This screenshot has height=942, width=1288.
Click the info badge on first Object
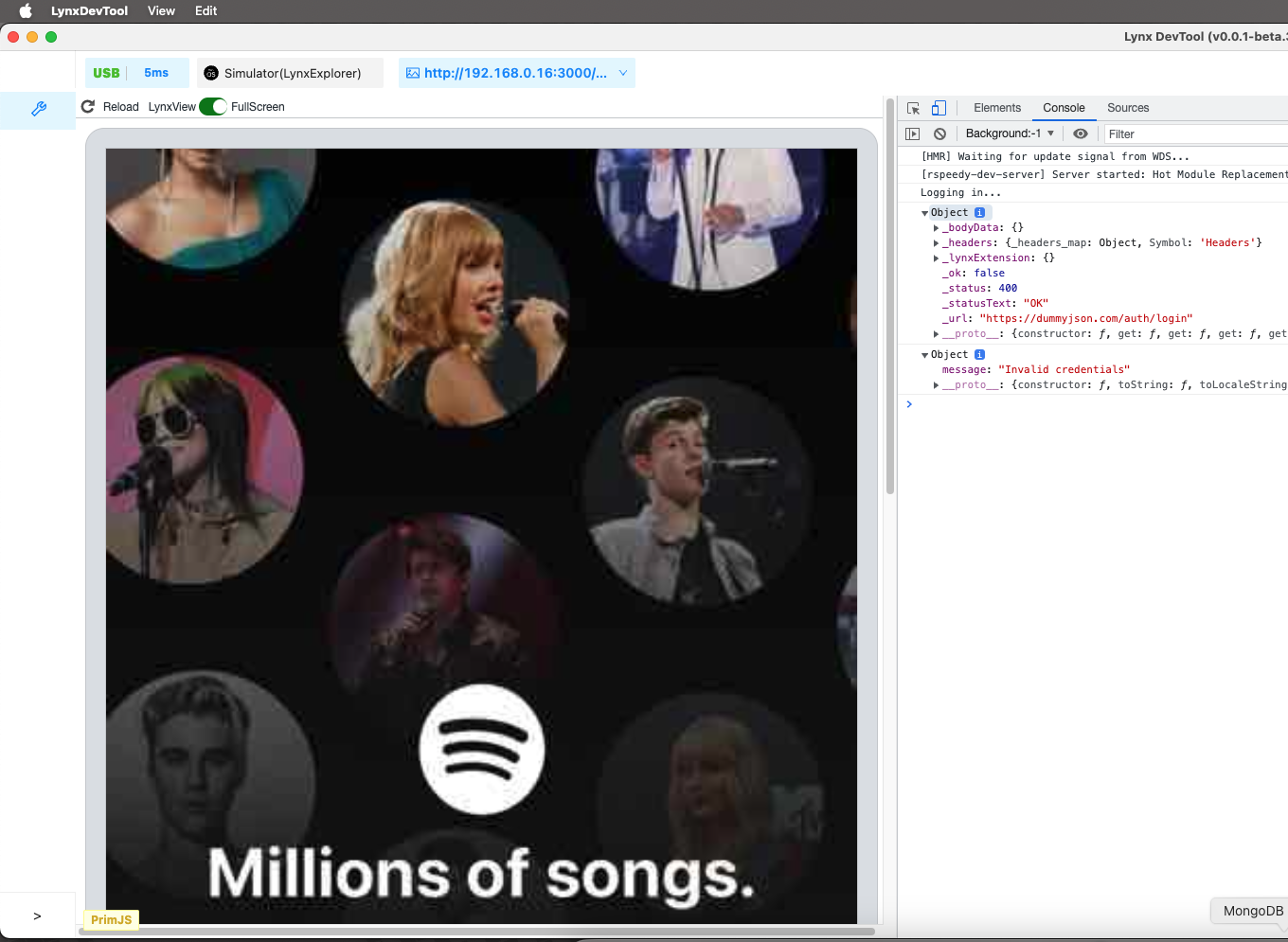click(979, 213)
